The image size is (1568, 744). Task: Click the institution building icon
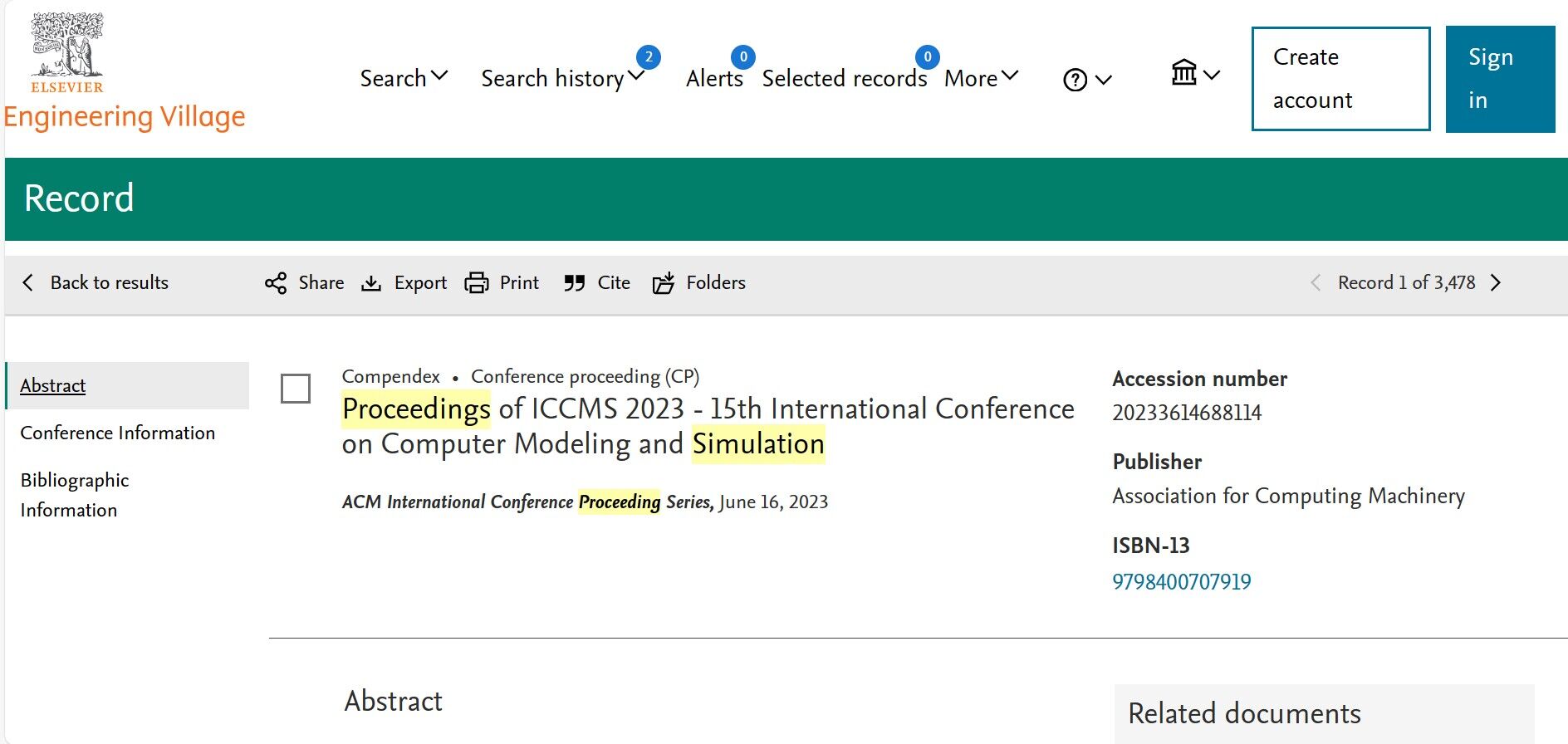(x=1184, y=72)
